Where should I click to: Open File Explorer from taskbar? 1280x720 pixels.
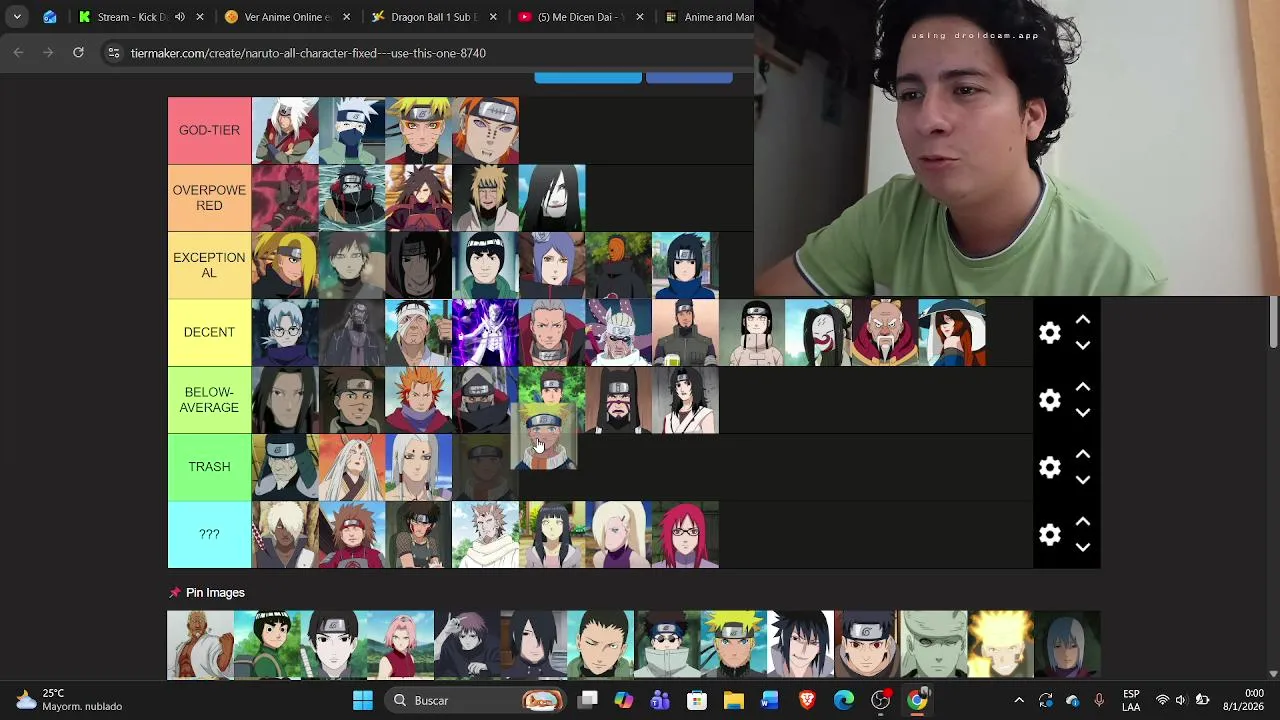click(733, 701)
